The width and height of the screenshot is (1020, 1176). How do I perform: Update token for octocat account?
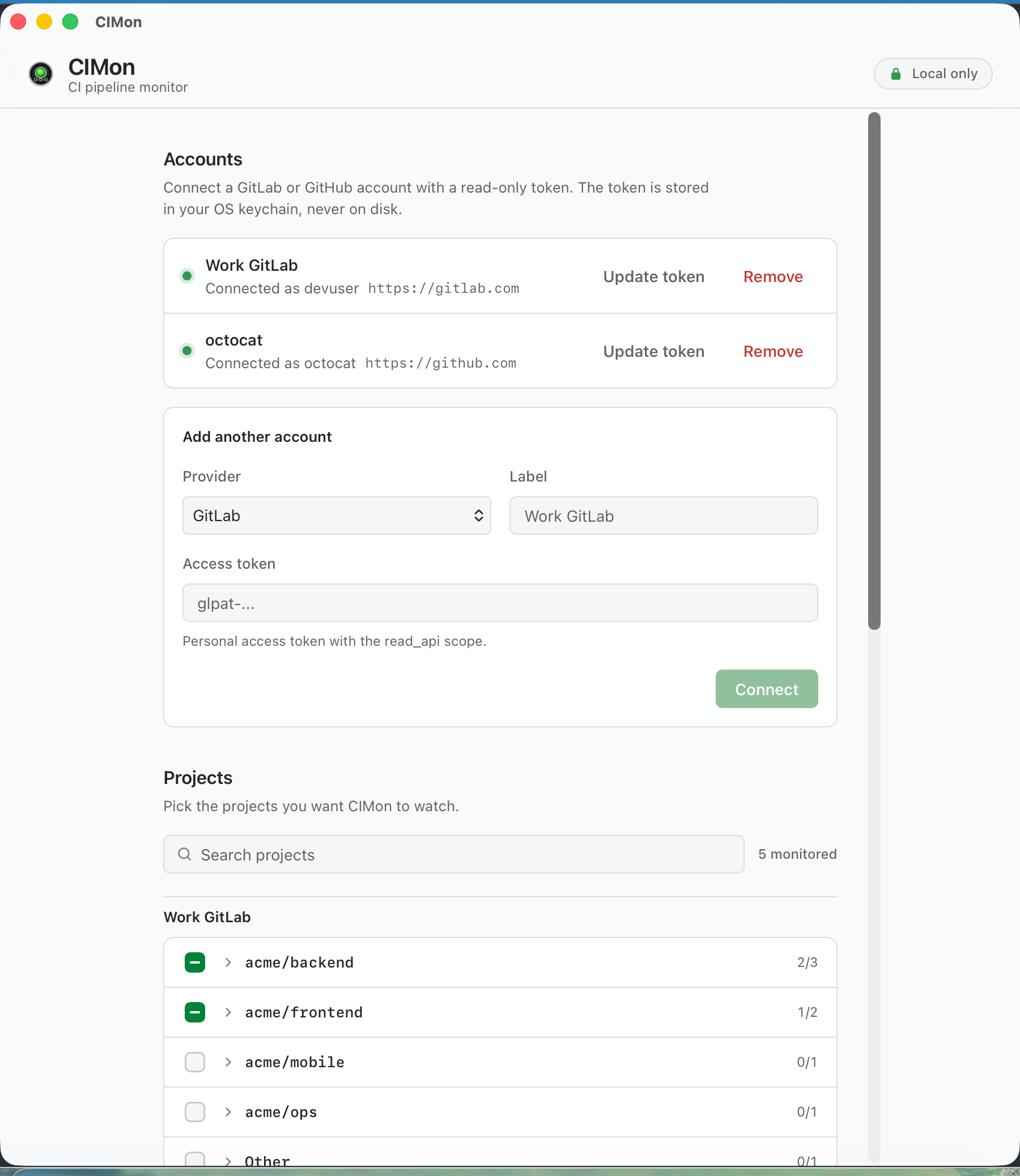[x=653, y=352]
